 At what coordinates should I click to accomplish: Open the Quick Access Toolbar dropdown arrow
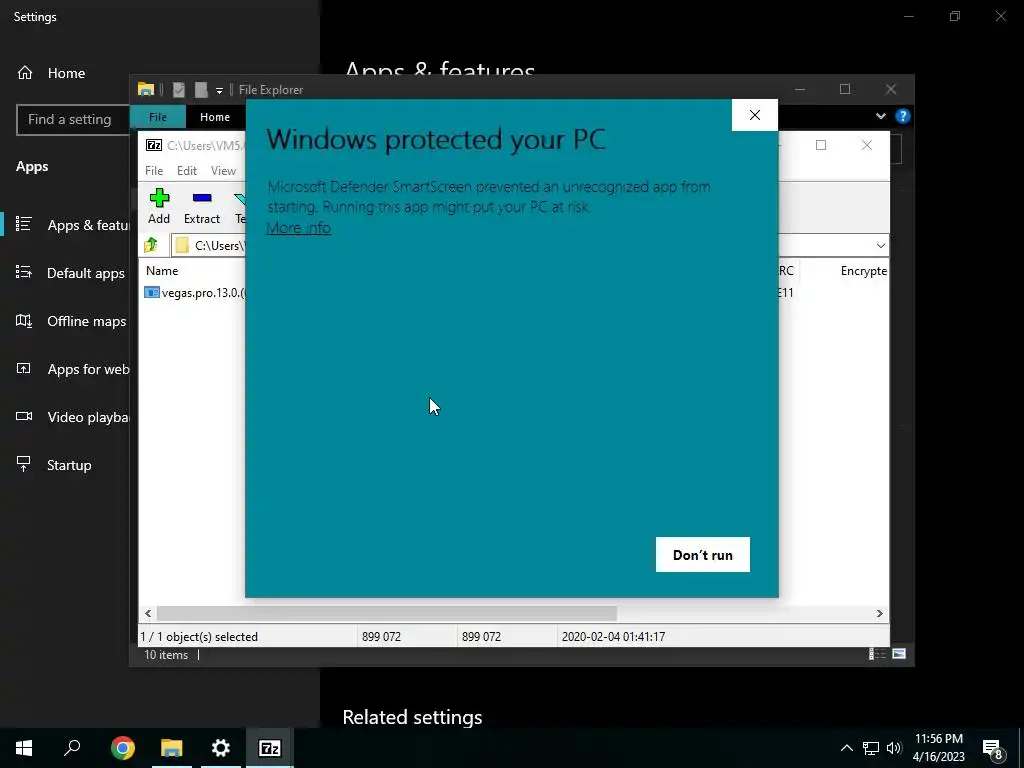(x=219, y=90)
